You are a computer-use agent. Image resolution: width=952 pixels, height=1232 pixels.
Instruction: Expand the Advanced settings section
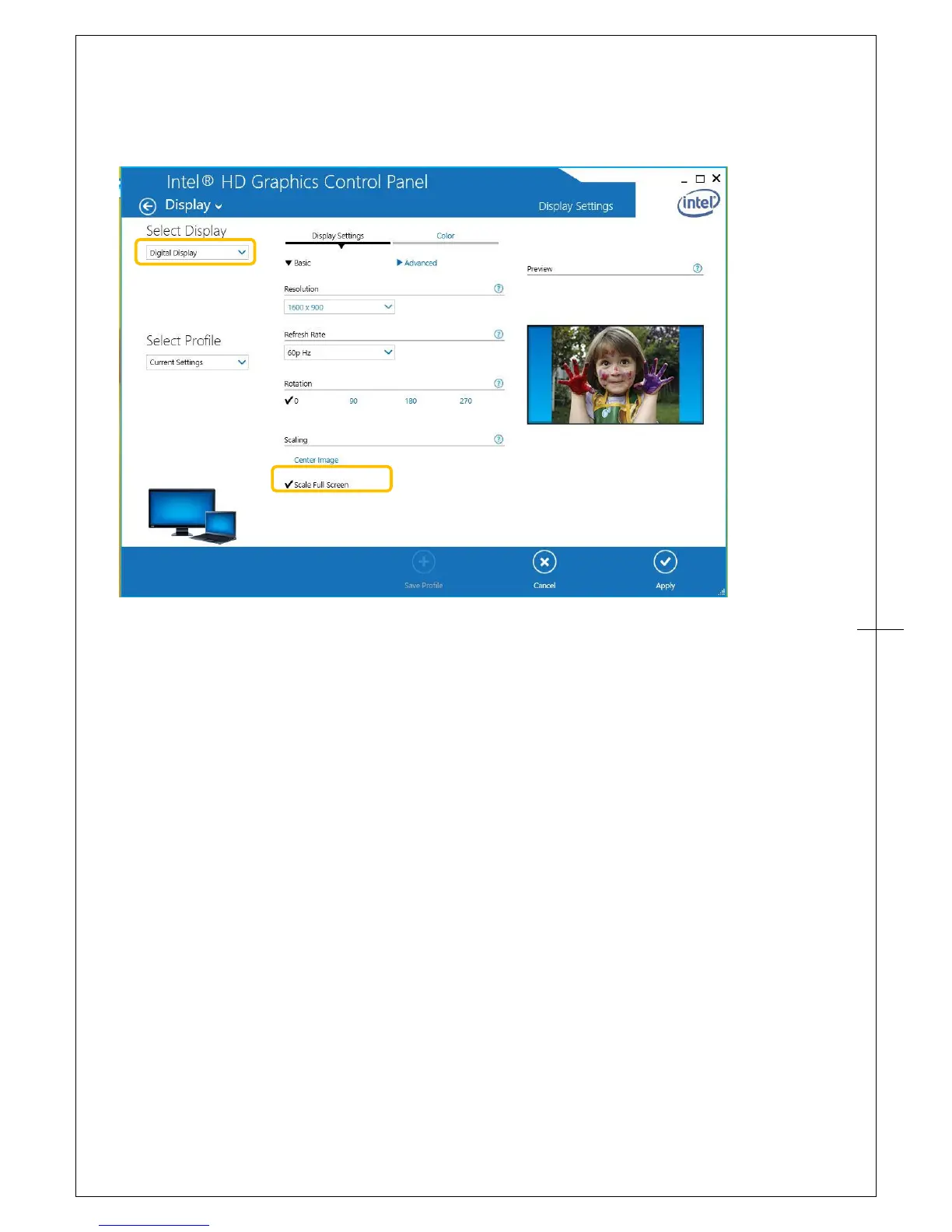click(417, 263)
